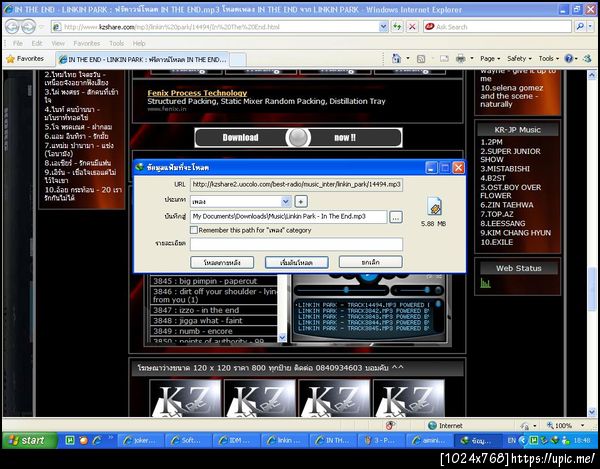
Task: Open the search provider dropdown arrow
Action: (x=590, y=26)
